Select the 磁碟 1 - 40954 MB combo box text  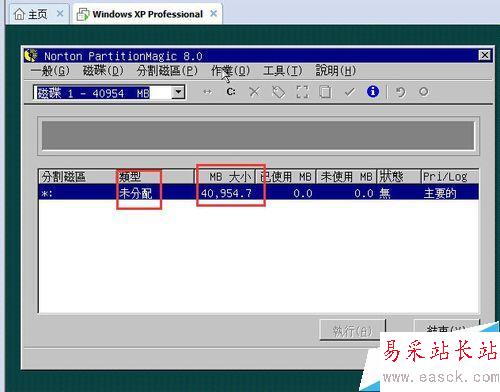tap(93, 93)
